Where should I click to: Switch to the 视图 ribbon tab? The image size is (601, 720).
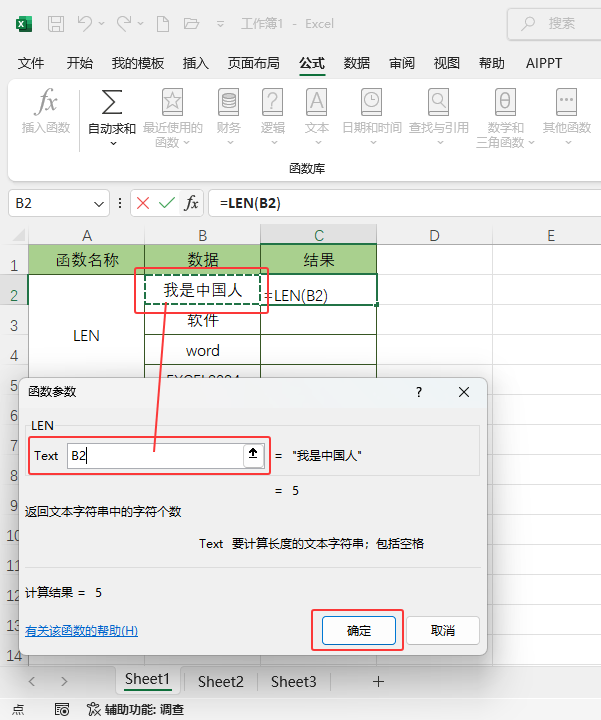447,63
